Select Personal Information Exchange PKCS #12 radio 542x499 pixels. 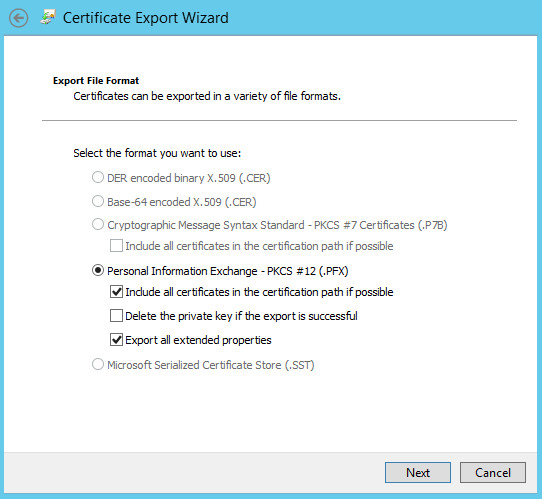[98, 270]
